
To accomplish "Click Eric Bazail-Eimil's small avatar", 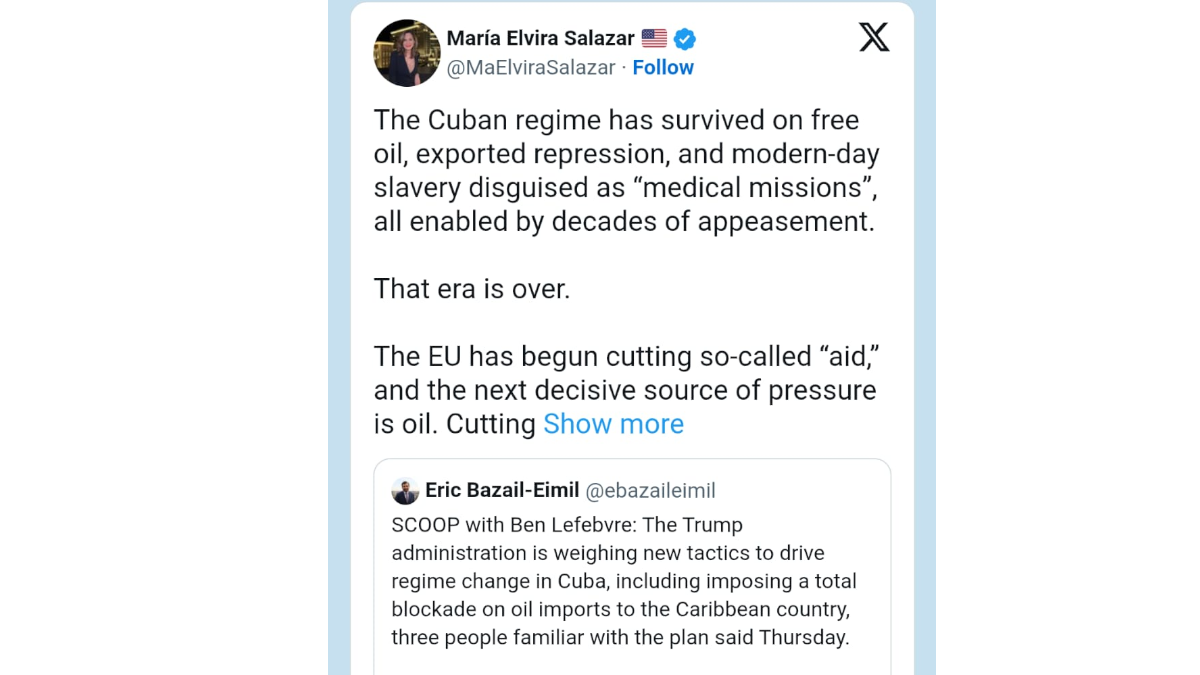I will [x=405, y=491].
